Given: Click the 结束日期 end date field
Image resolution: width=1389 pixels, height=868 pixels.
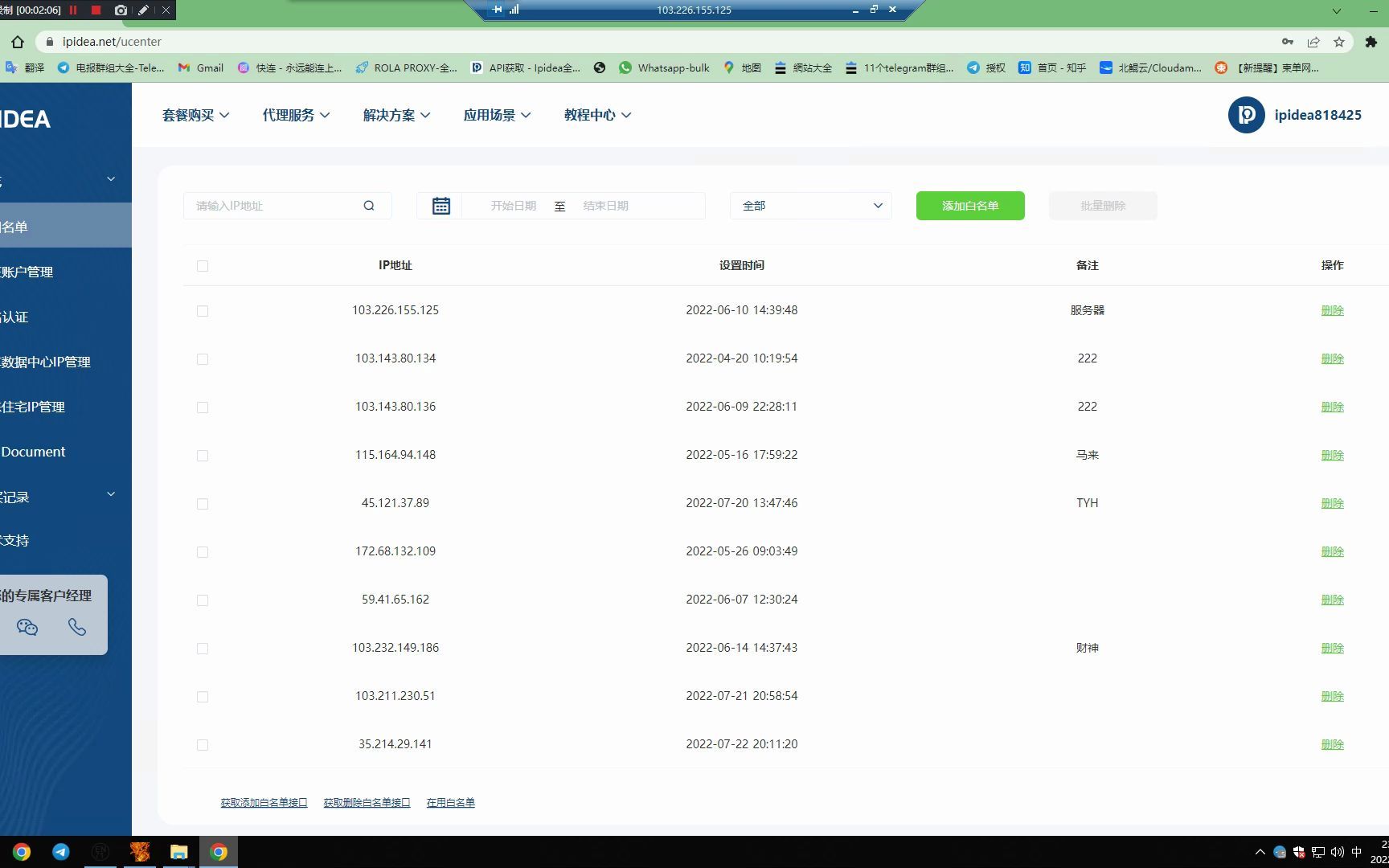Looking at the screenshot, I should tap(606, 206).
